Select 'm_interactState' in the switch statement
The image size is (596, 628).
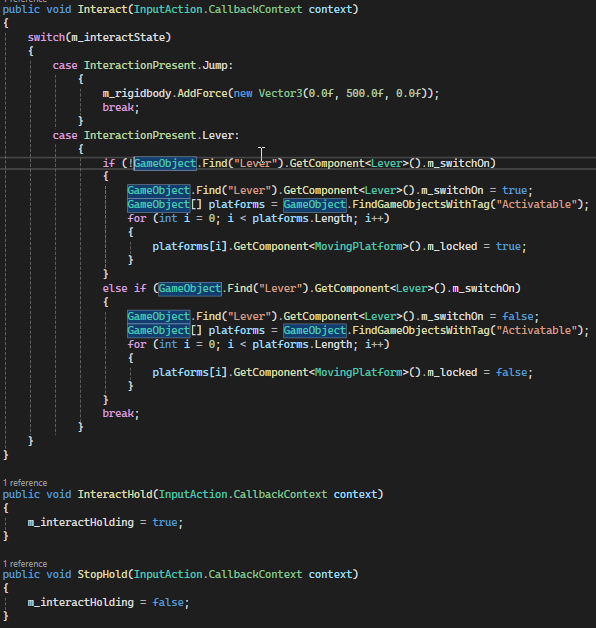[x=118, y=37]
